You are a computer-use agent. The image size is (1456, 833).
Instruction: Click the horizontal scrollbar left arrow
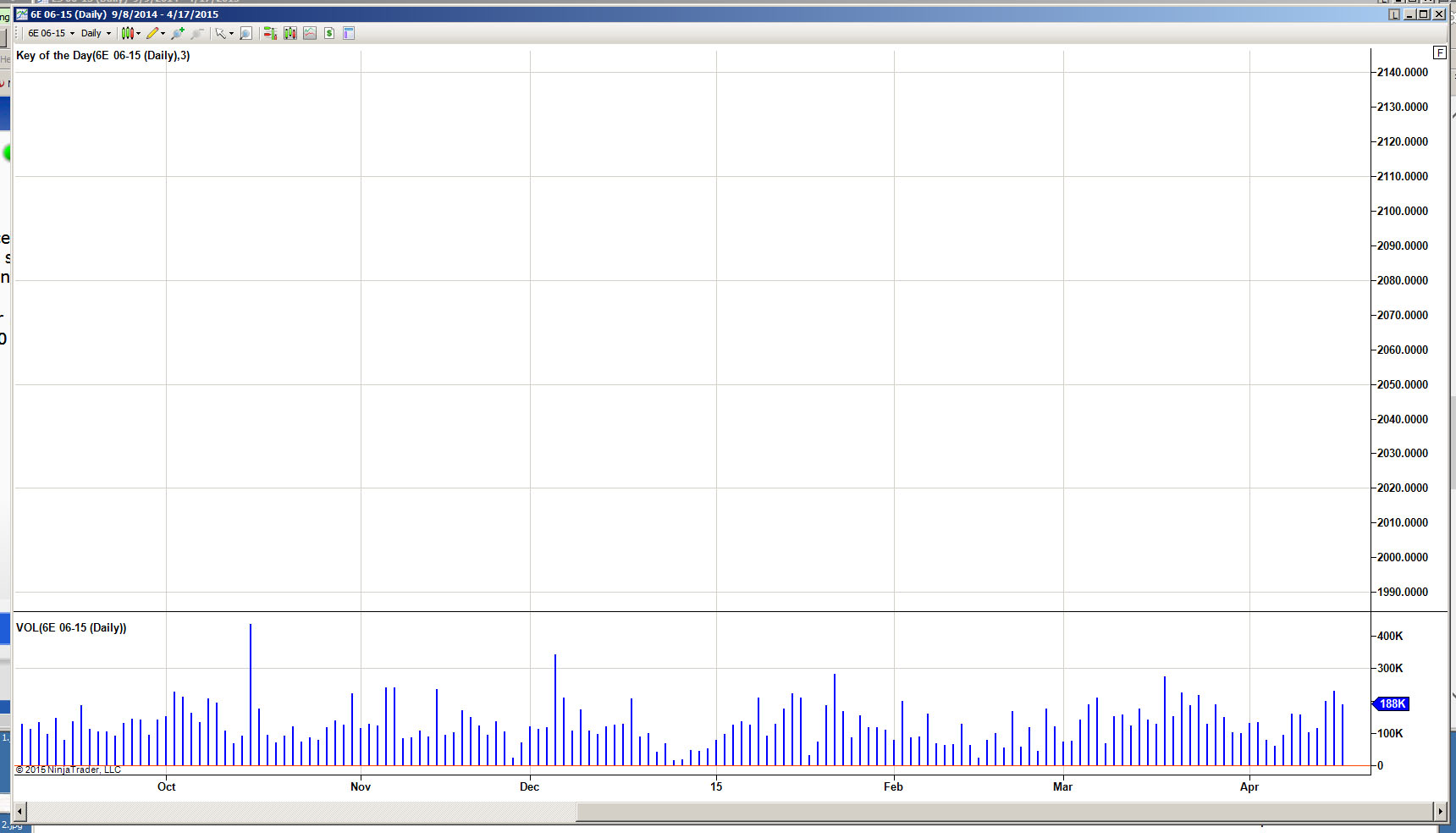[x=20, y=811]
